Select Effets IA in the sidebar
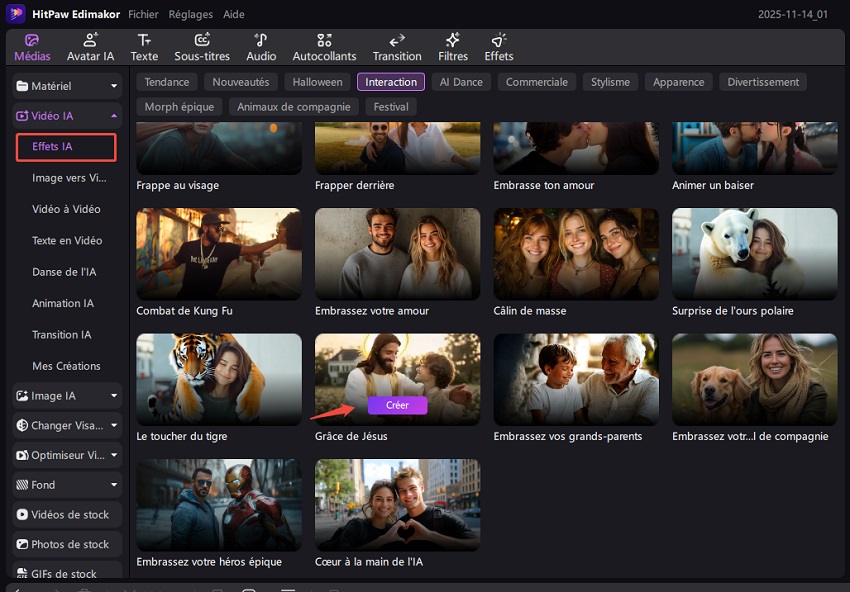 tap(66, 147)
